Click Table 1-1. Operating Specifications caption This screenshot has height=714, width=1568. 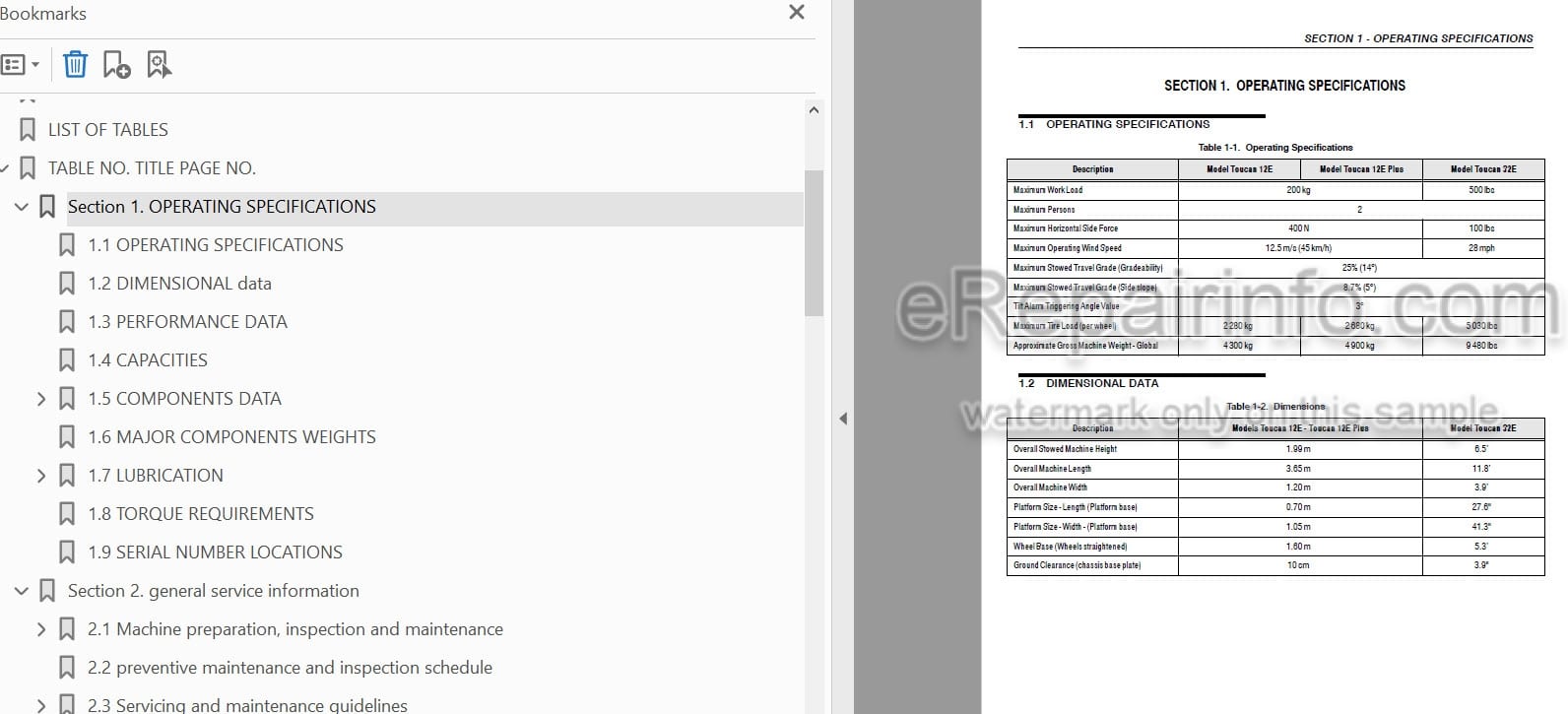point(1274,148)
